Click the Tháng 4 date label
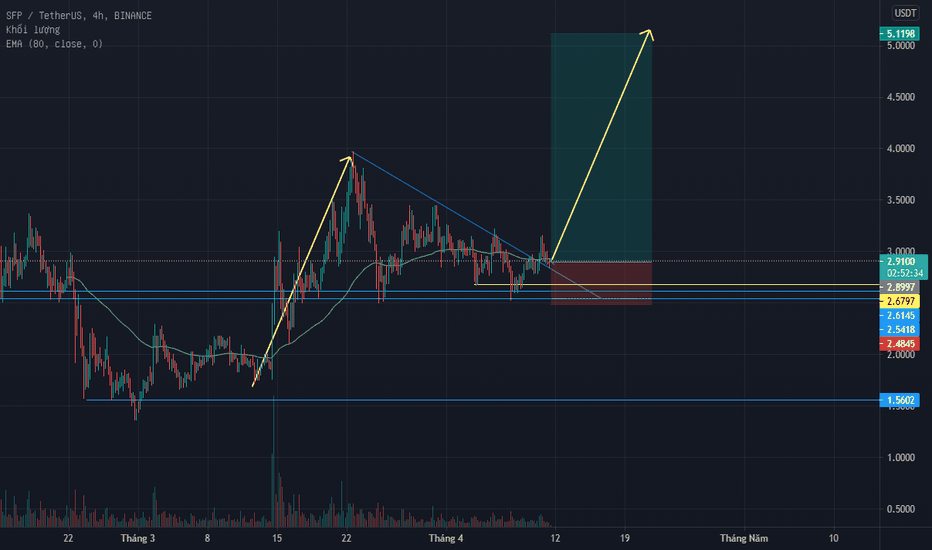Image resolution: width=932 pixels, height=550 pixels. (x=446, y=539)
